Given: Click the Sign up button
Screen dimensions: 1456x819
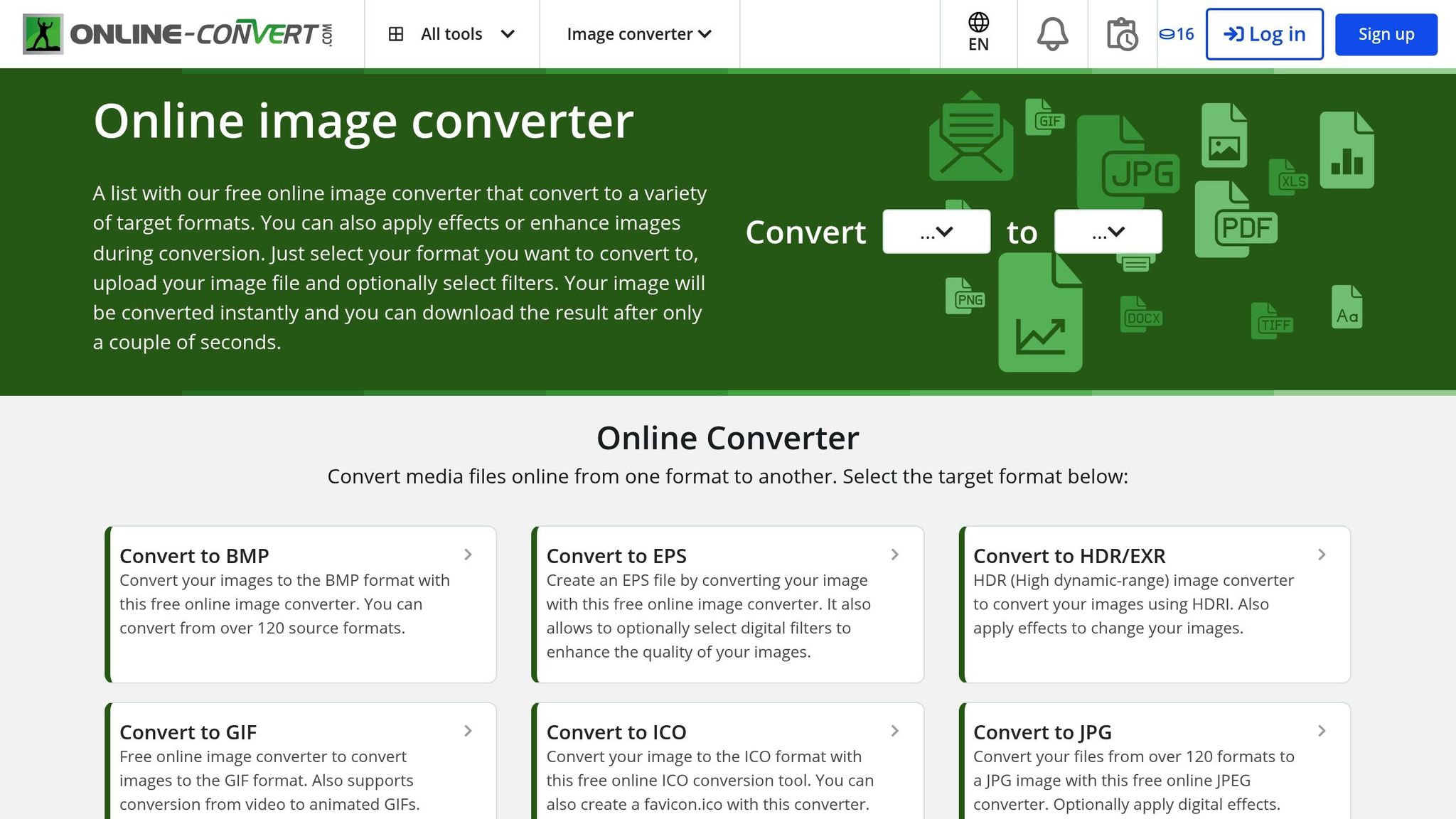Looking at the screenshot, I should (1384, 33).
